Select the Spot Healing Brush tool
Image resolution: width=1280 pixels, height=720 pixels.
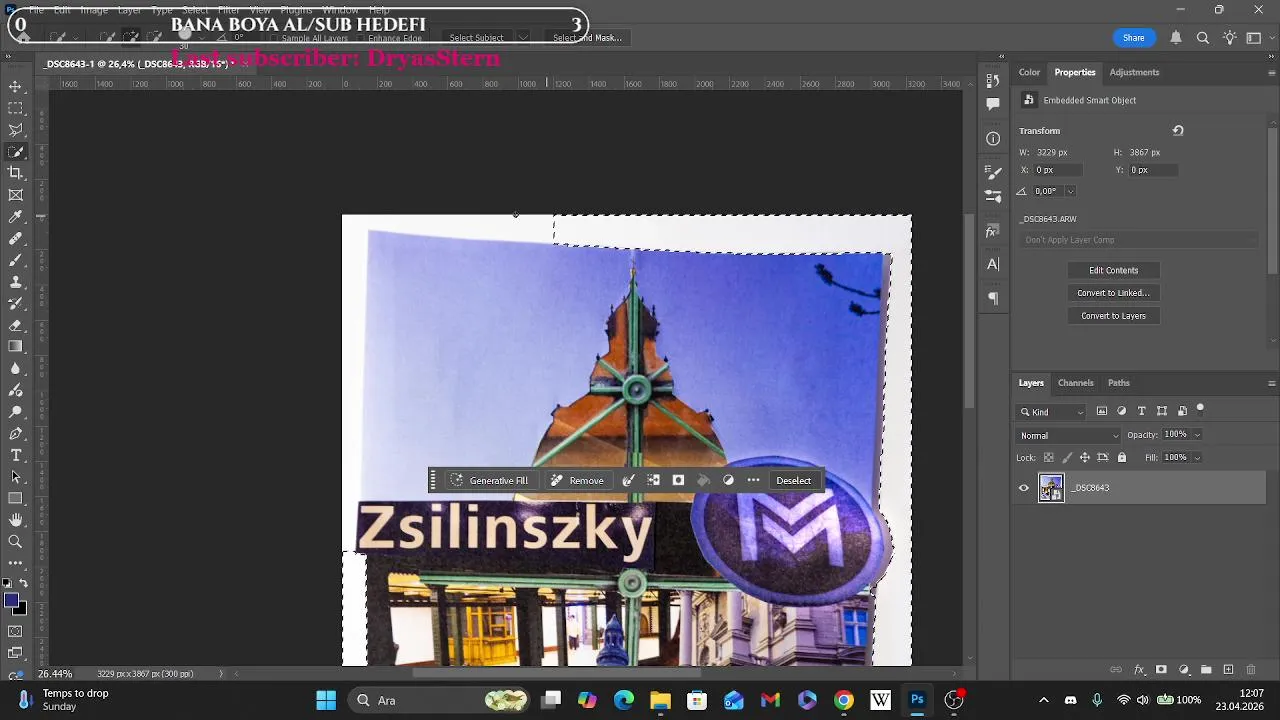point(15,239)
